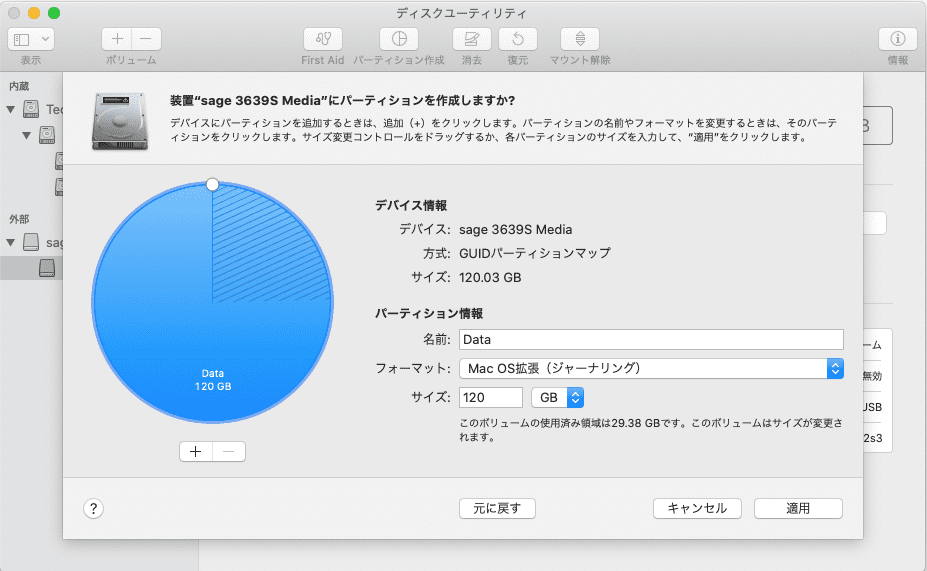Remove partition with the minus button

click(229, 452)
